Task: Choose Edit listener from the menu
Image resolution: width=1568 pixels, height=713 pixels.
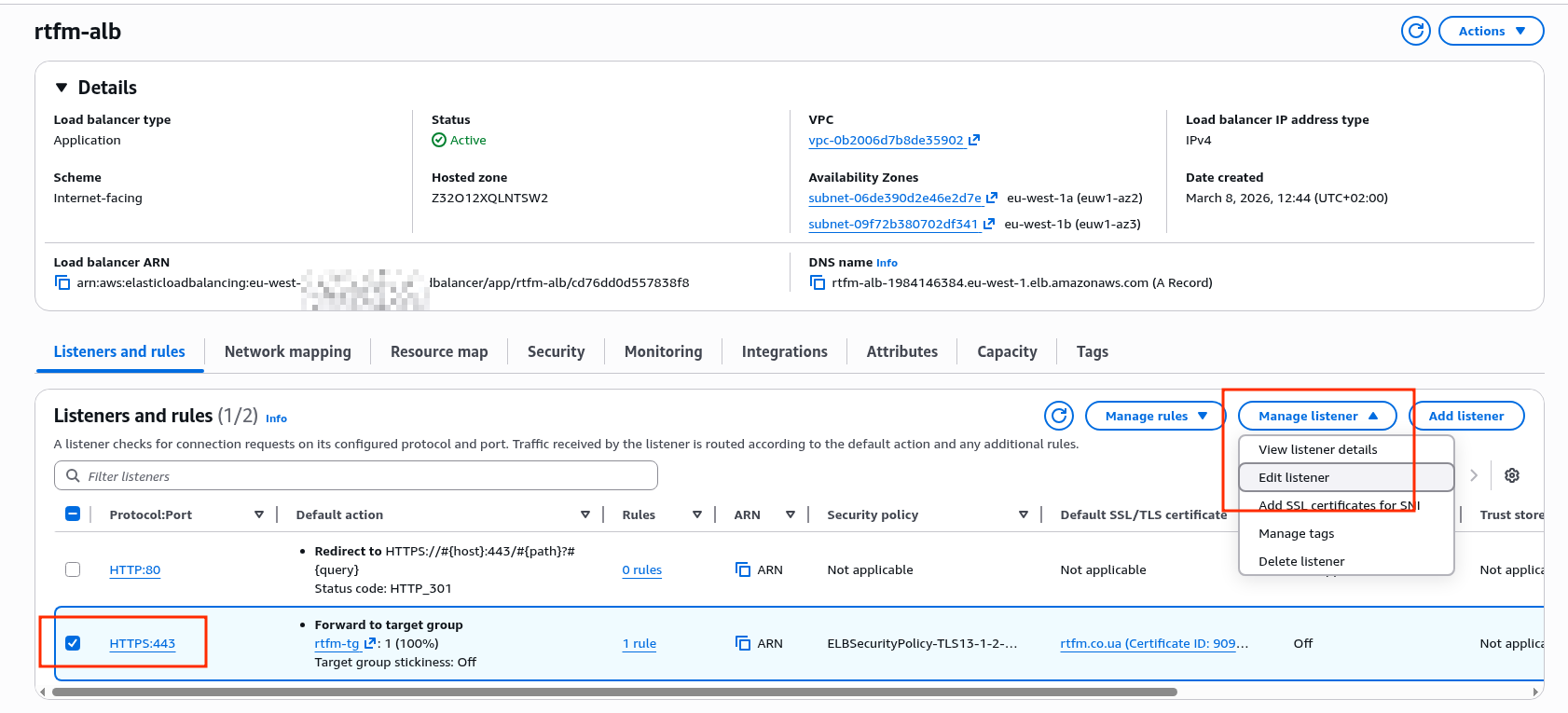Action: click(x=1294, y=477)
